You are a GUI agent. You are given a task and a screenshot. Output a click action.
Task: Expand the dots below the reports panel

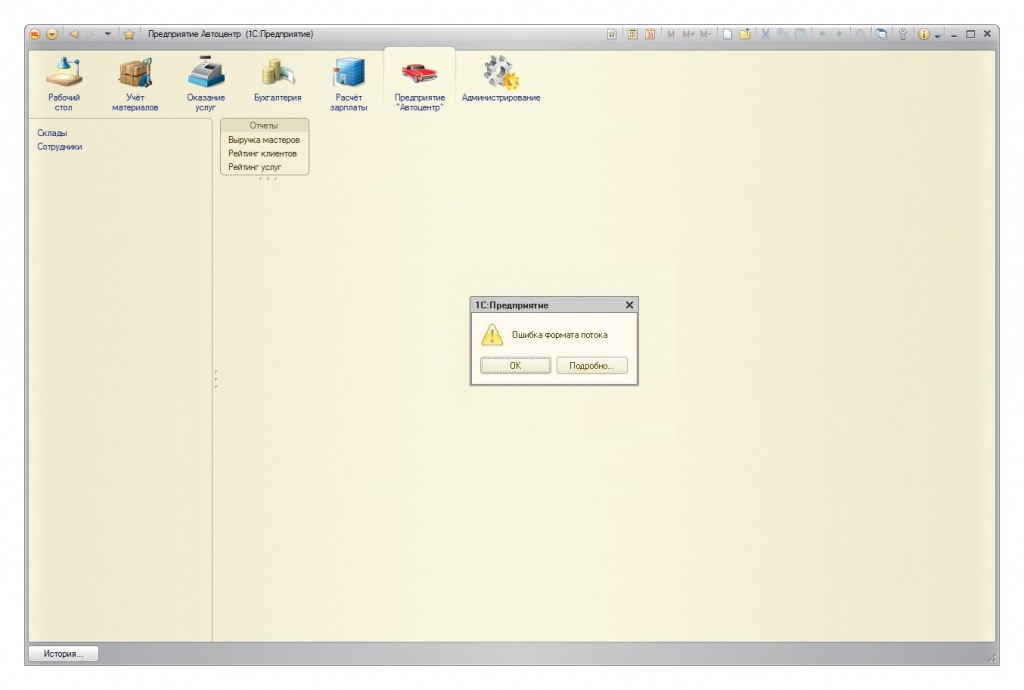pyautogui.click(x=268, y=179)
